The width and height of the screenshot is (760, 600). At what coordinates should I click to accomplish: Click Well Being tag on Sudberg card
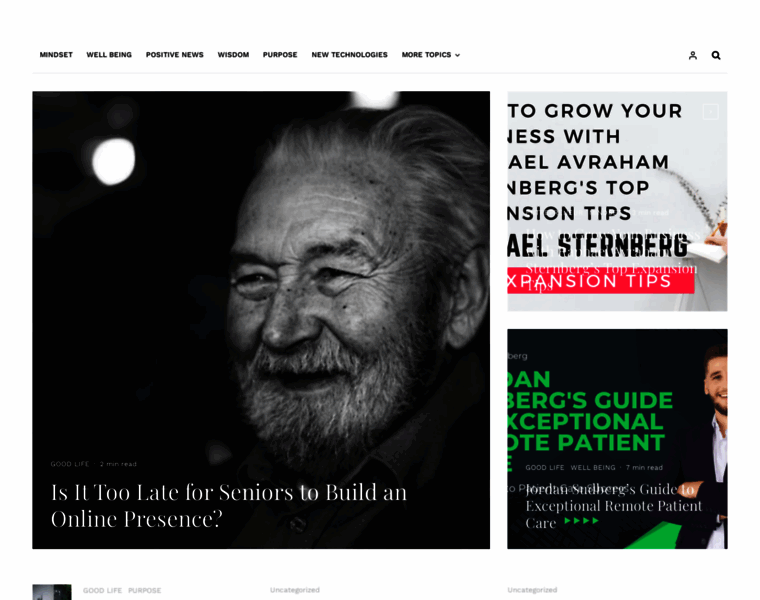pyautogui.click(x=593, y=468)
